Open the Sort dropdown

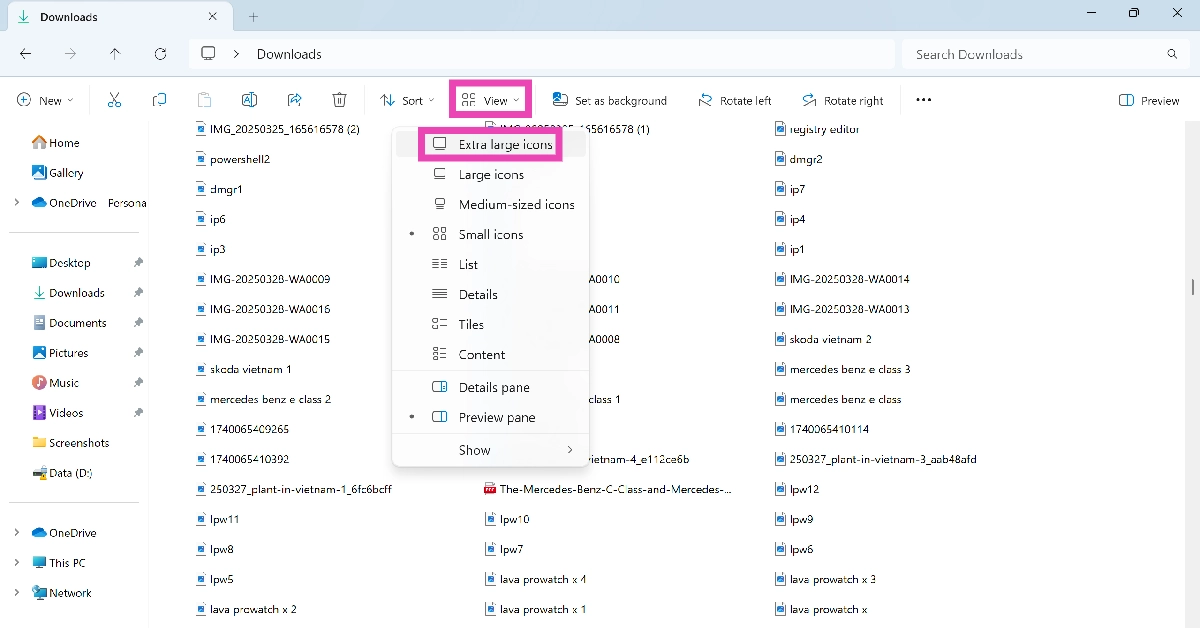[x=407, y=100]
